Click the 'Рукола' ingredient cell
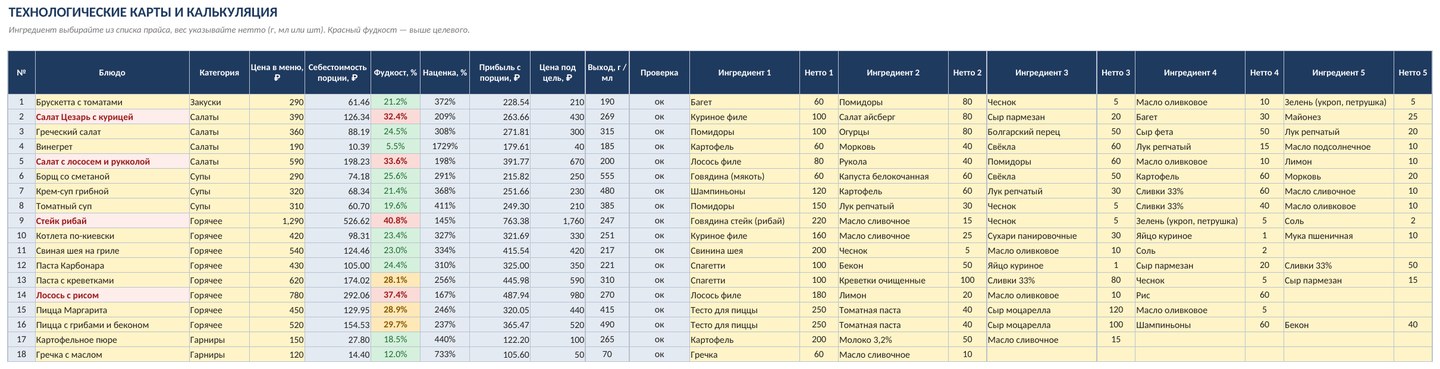Image resolution: width=1440 pixels, height=369 pixels. (893, 161)
